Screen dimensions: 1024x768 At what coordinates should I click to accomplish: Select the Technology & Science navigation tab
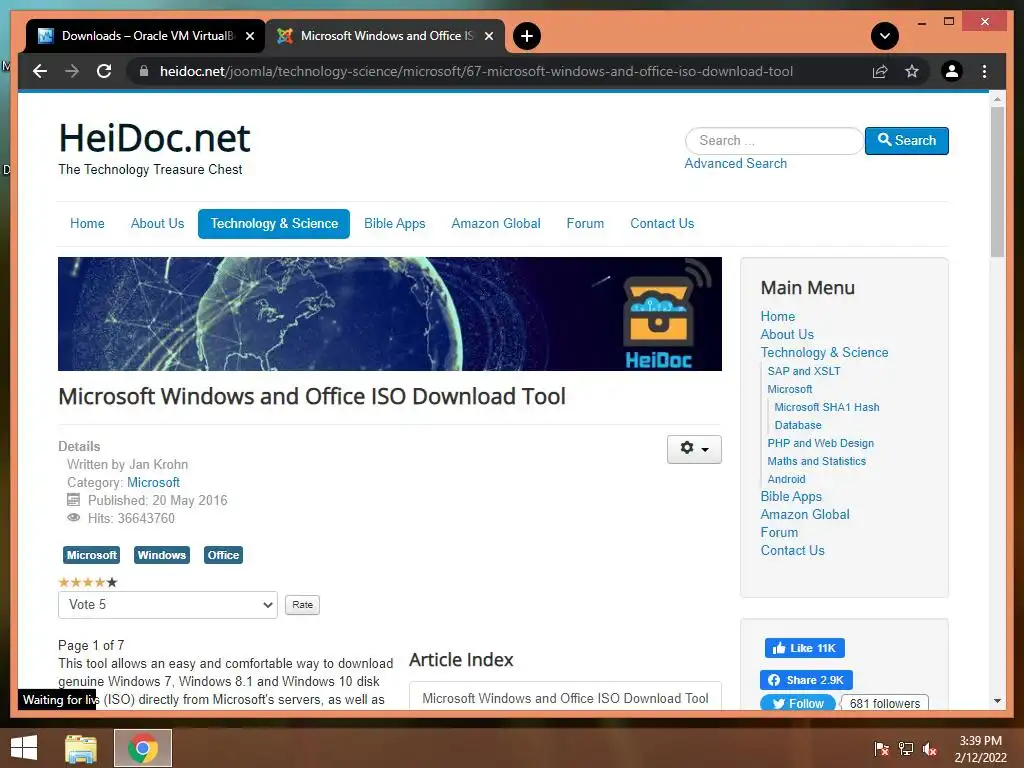(x=274, y=223)
